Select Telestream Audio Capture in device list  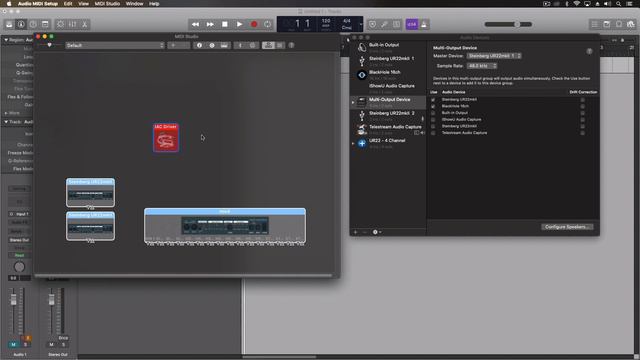click(388, 129)
